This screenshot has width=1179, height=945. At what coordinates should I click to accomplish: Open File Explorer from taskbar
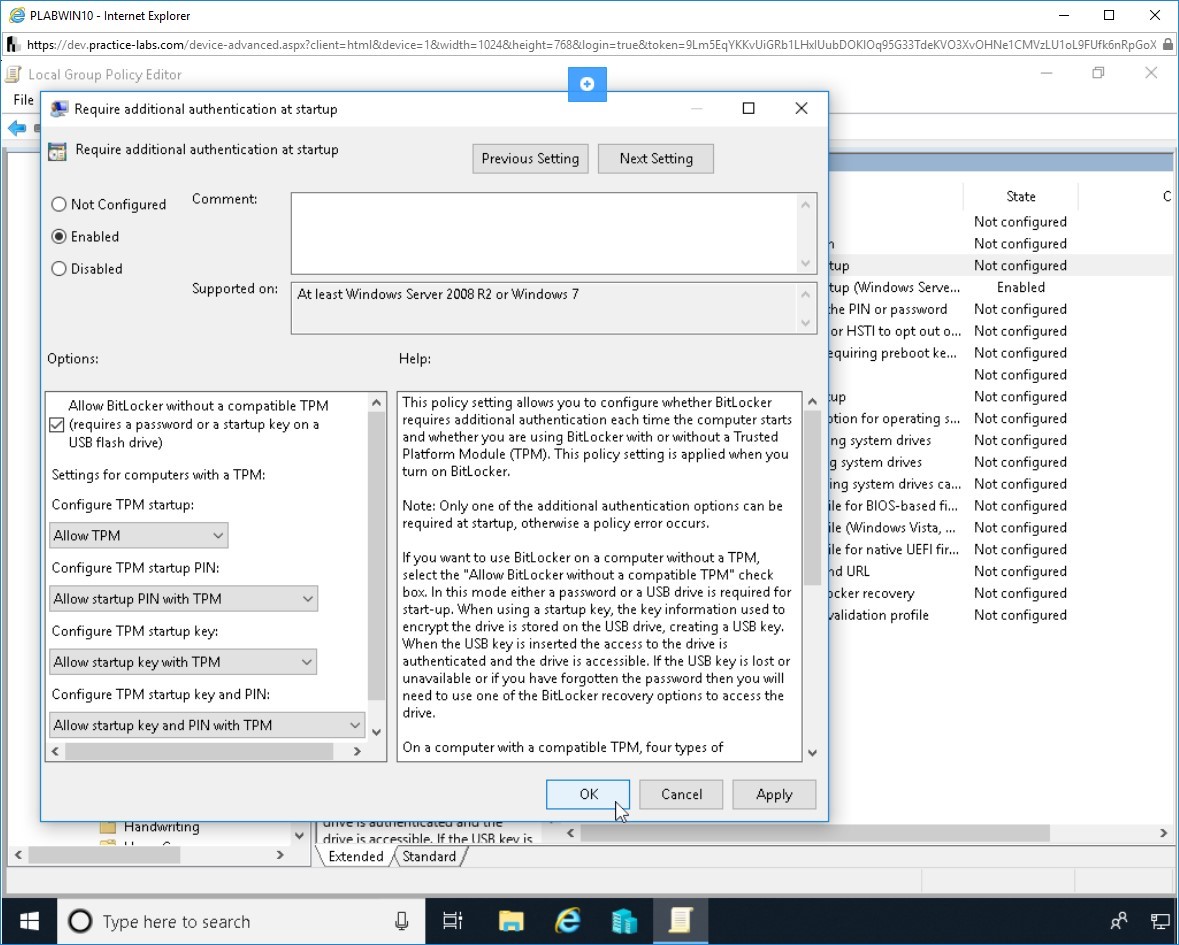pos(511,921)
